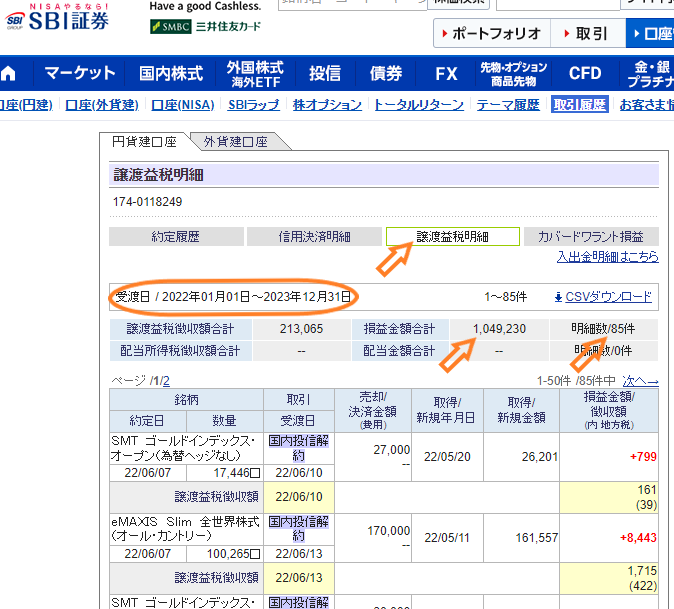Go to 口座(NISA) link

pyautogui.click(x=183, y=105)
